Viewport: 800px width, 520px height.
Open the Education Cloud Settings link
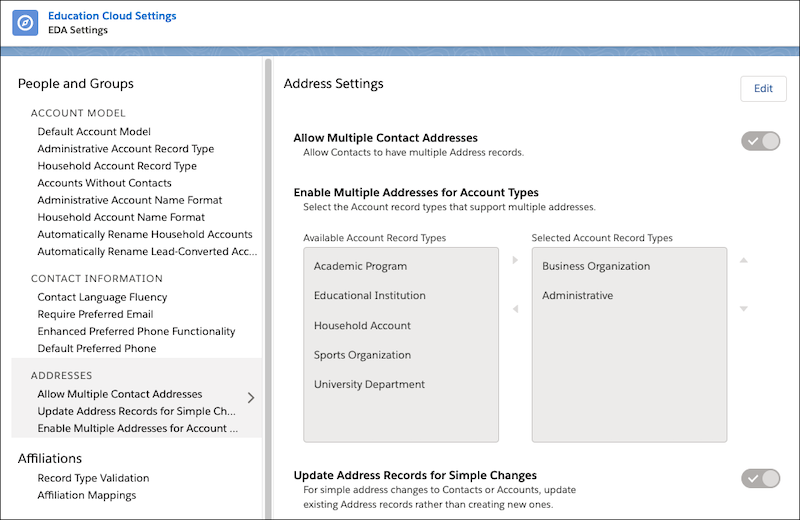[112, 16]
